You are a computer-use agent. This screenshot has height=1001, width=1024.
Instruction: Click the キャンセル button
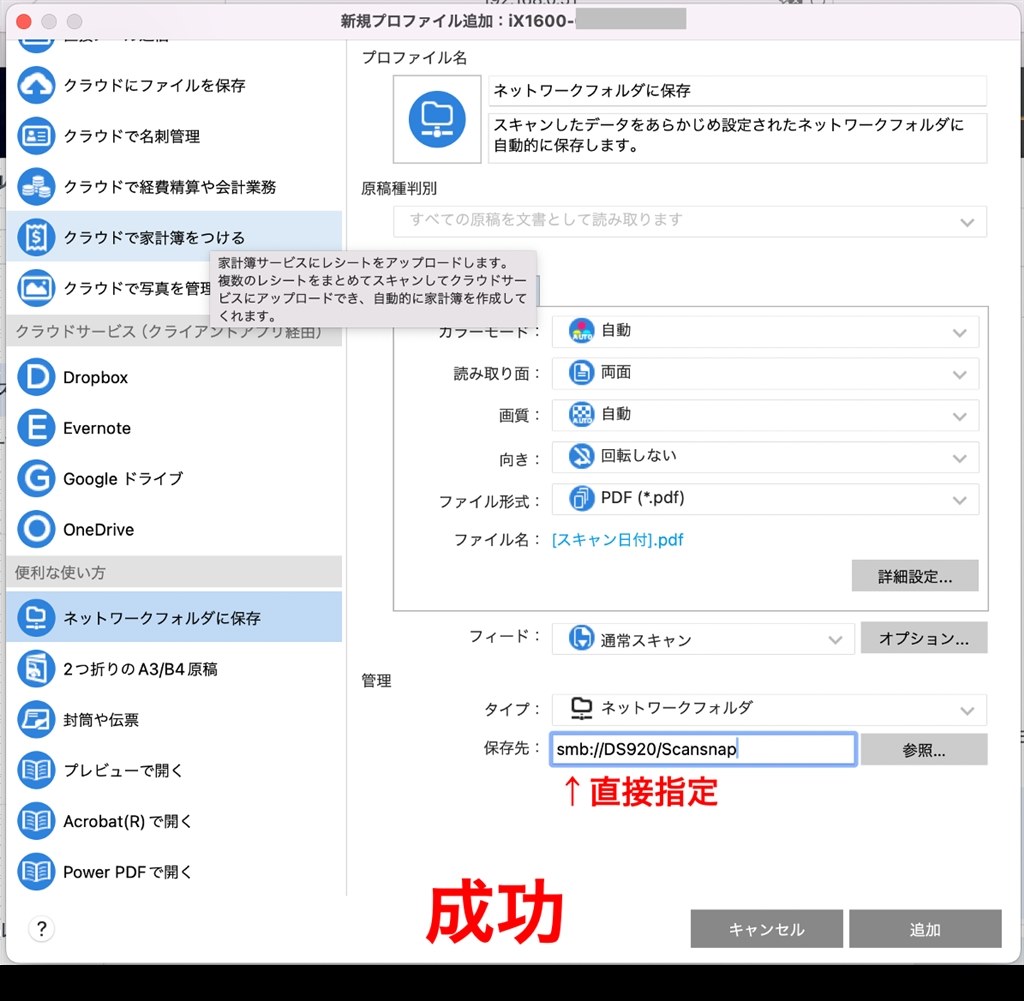coord(767,929)
